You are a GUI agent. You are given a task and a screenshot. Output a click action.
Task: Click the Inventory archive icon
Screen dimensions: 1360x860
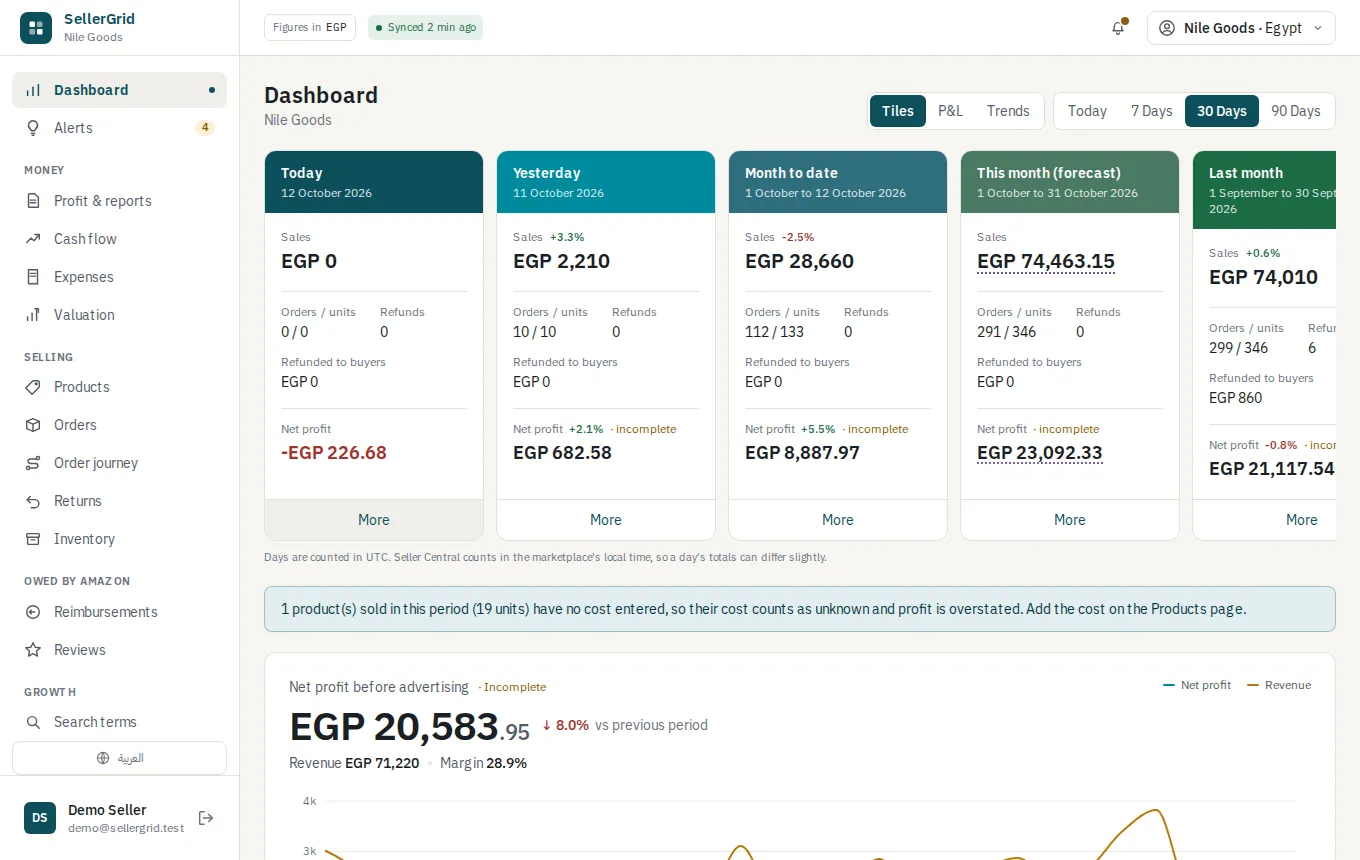point(33,539)
